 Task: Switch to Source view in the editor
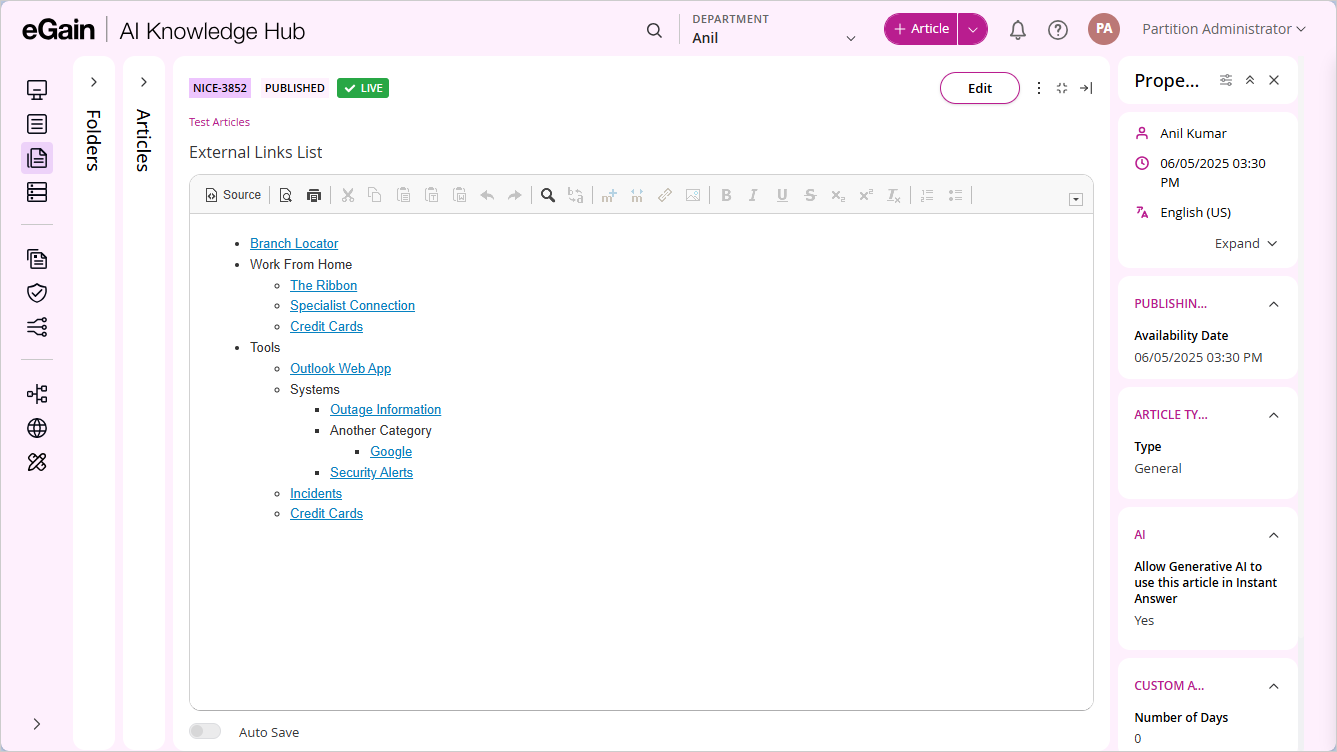click(x=232, y=194)
